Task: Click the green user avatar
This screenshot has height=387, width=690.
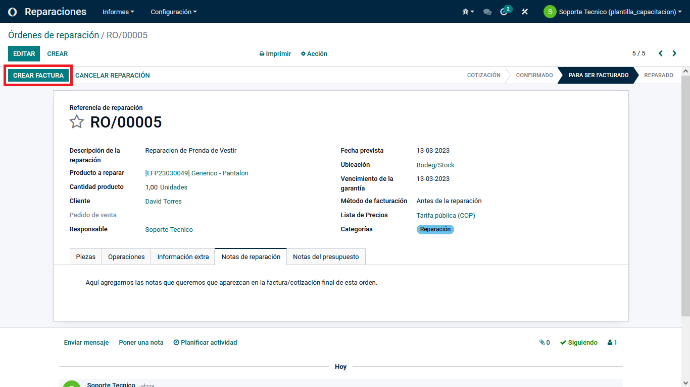Action: [x=549, y=12]
